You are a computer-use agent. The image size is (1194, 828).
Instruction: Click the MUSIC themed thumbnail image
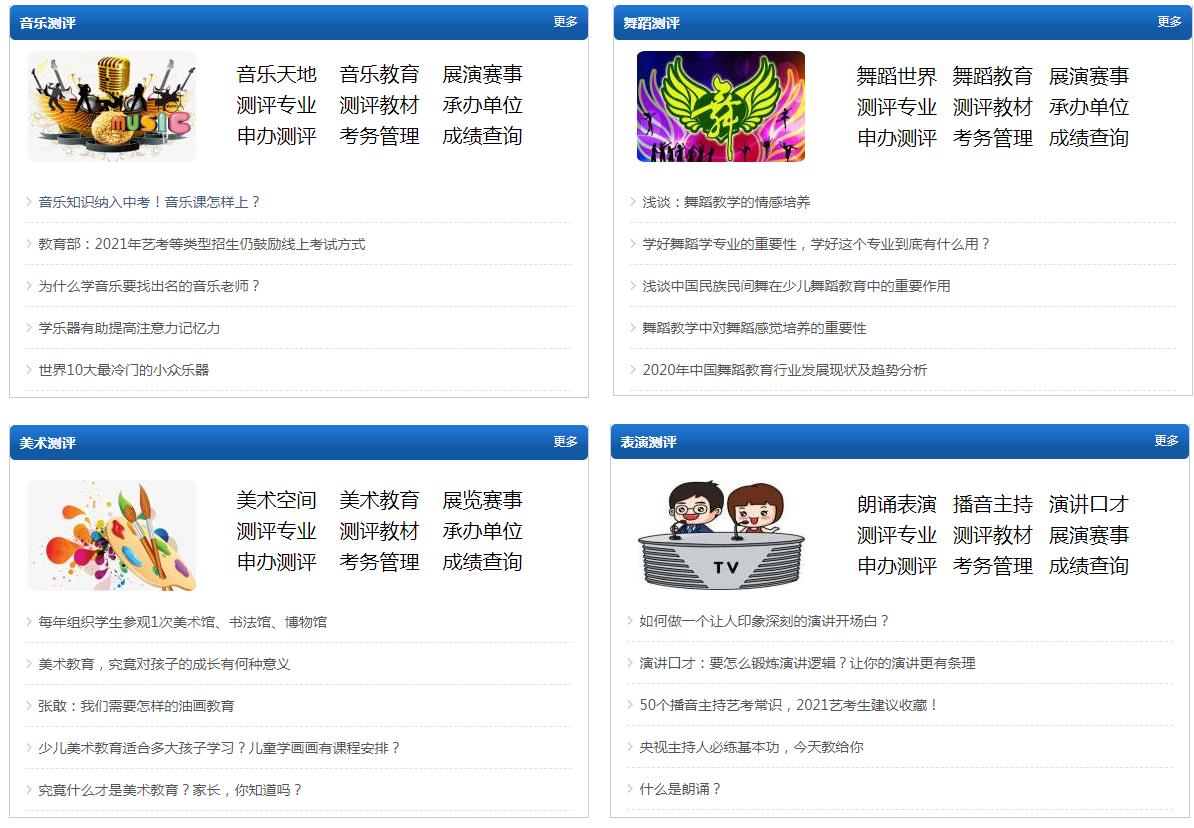tap(110, 105)
